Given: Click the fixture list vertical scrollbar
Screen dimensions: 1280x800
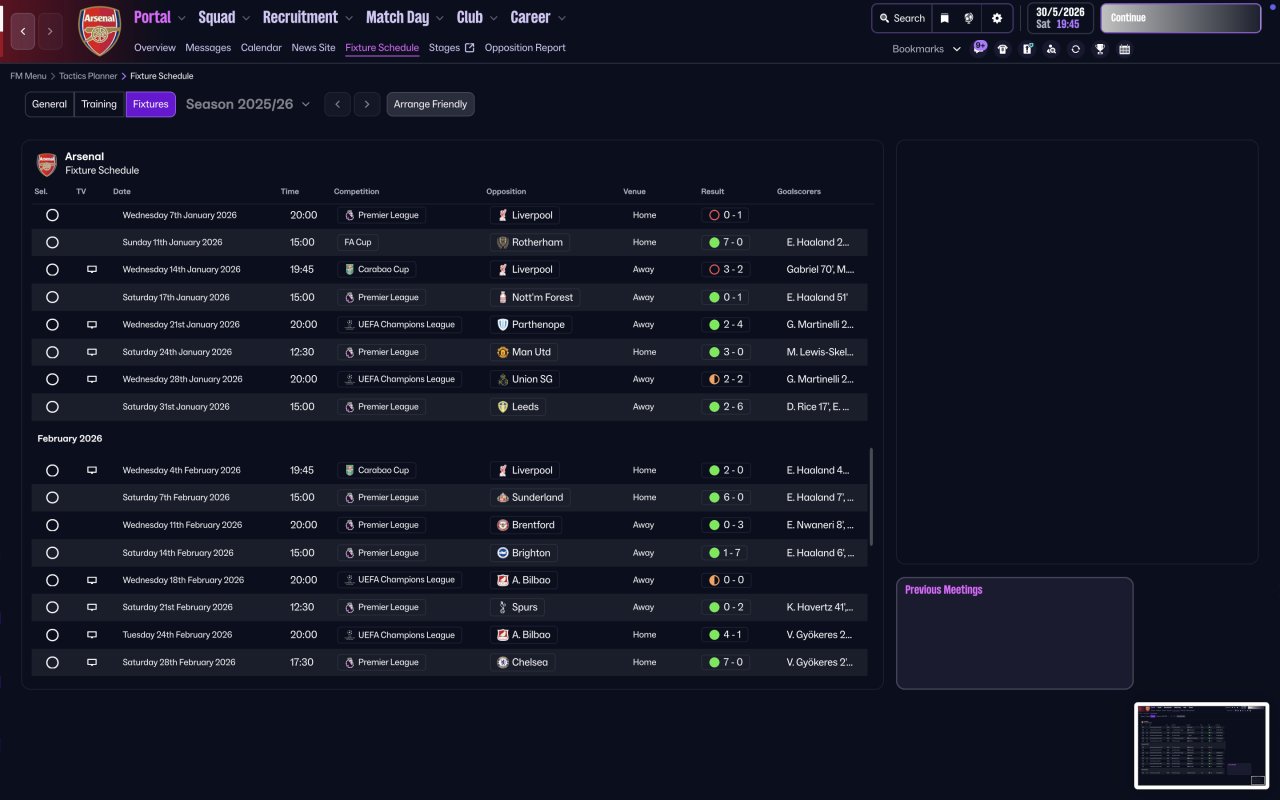Looking at the screenshot, I should [x=872, y=497].
